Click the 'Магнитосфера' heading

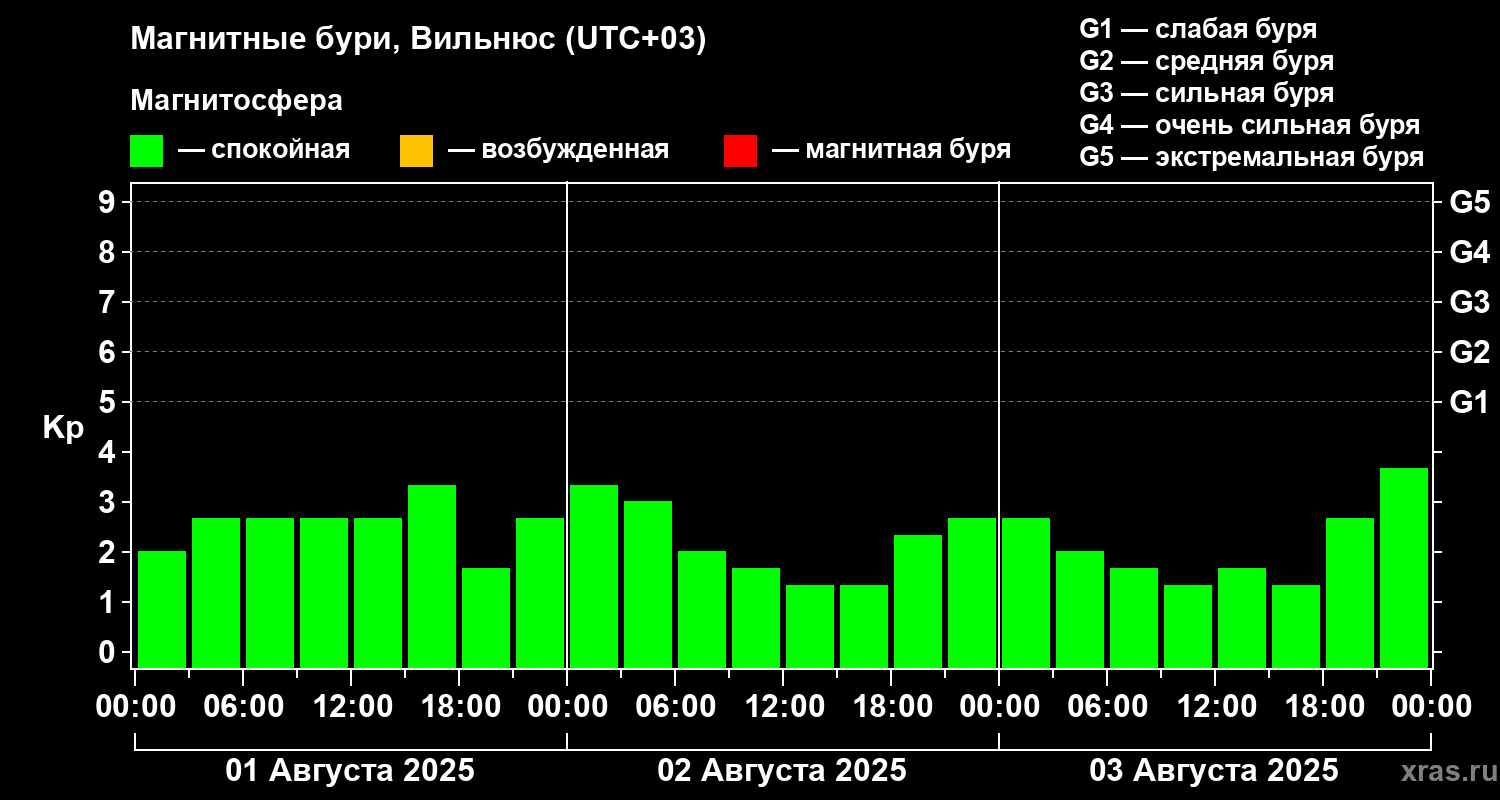pos(236,101)
